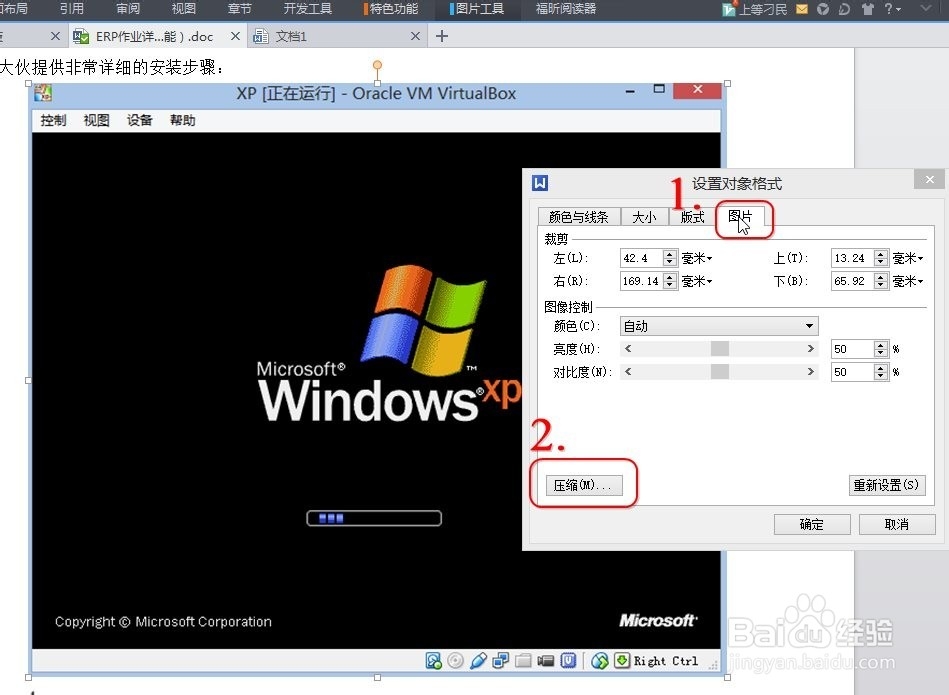The width and height of the screenshot is (949, 695).
Task: Close the 设置对象格式 dialog
Action: (x=930, y=179)
